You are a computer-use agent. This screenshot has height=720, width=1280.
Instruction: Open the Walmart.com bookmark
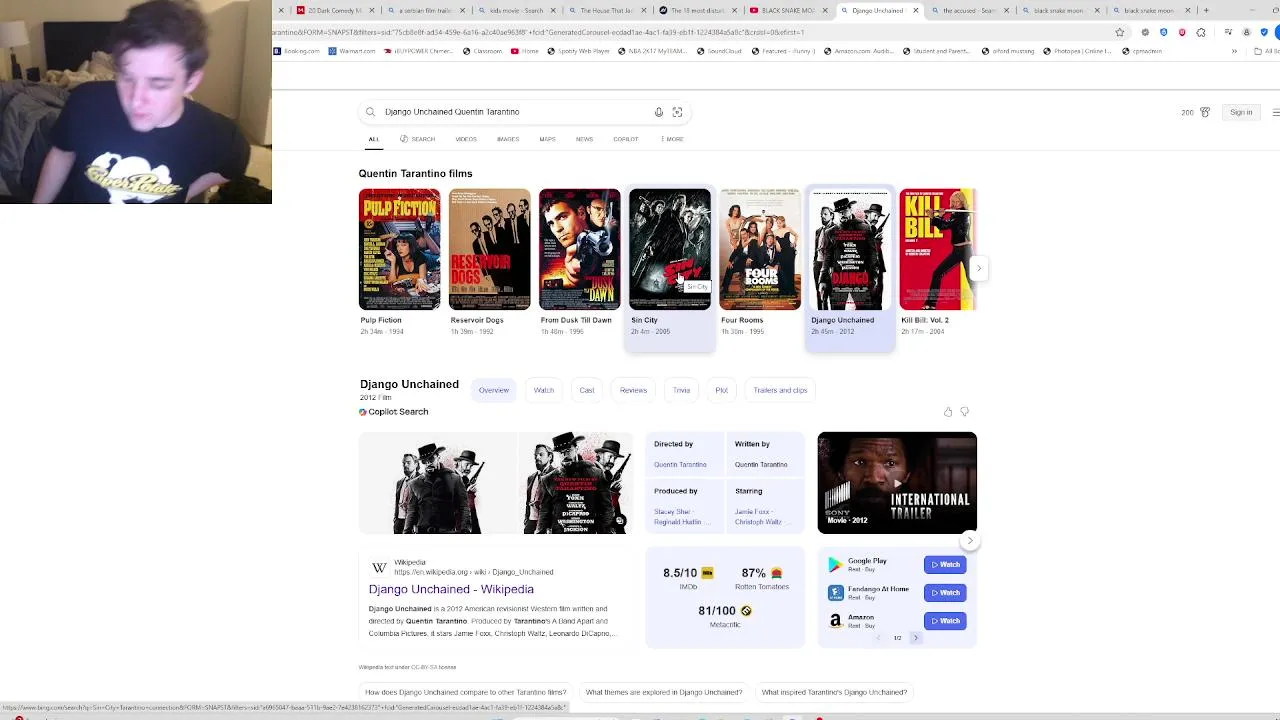(352, 51)
